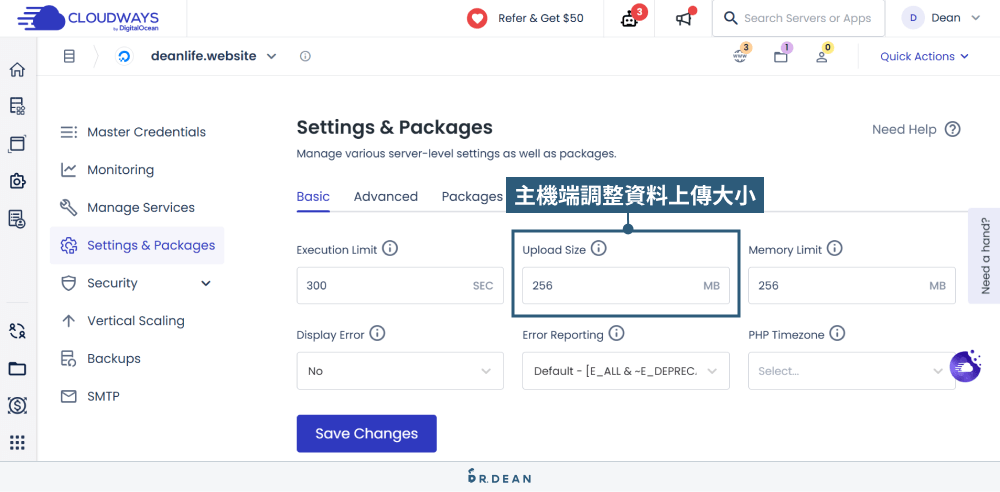Open the server-user icon in left rail
The image size is (1000, 492).
17,219
